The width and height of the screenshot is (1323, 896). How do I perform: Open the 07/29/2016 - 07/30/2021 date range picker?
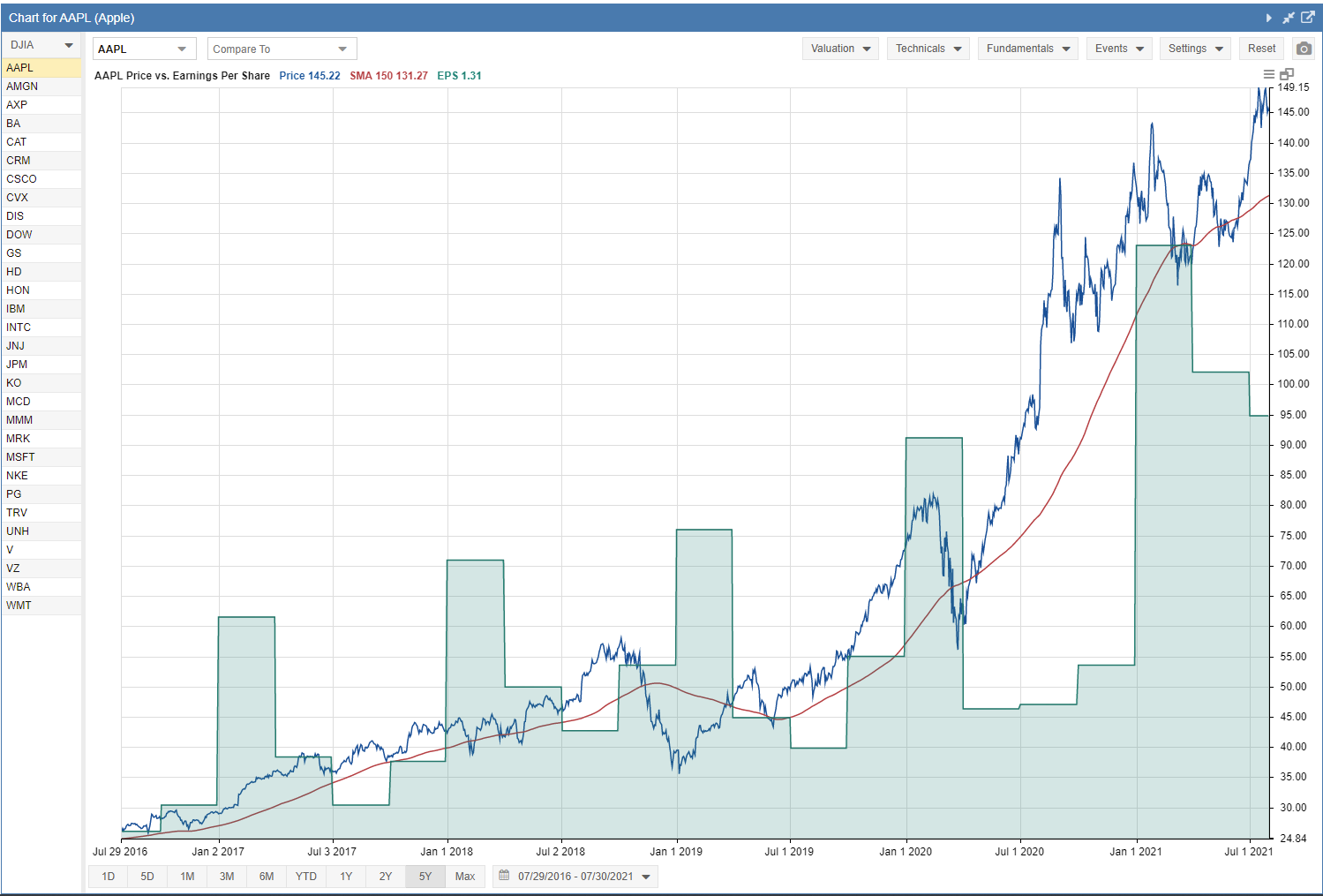[575, 877]
